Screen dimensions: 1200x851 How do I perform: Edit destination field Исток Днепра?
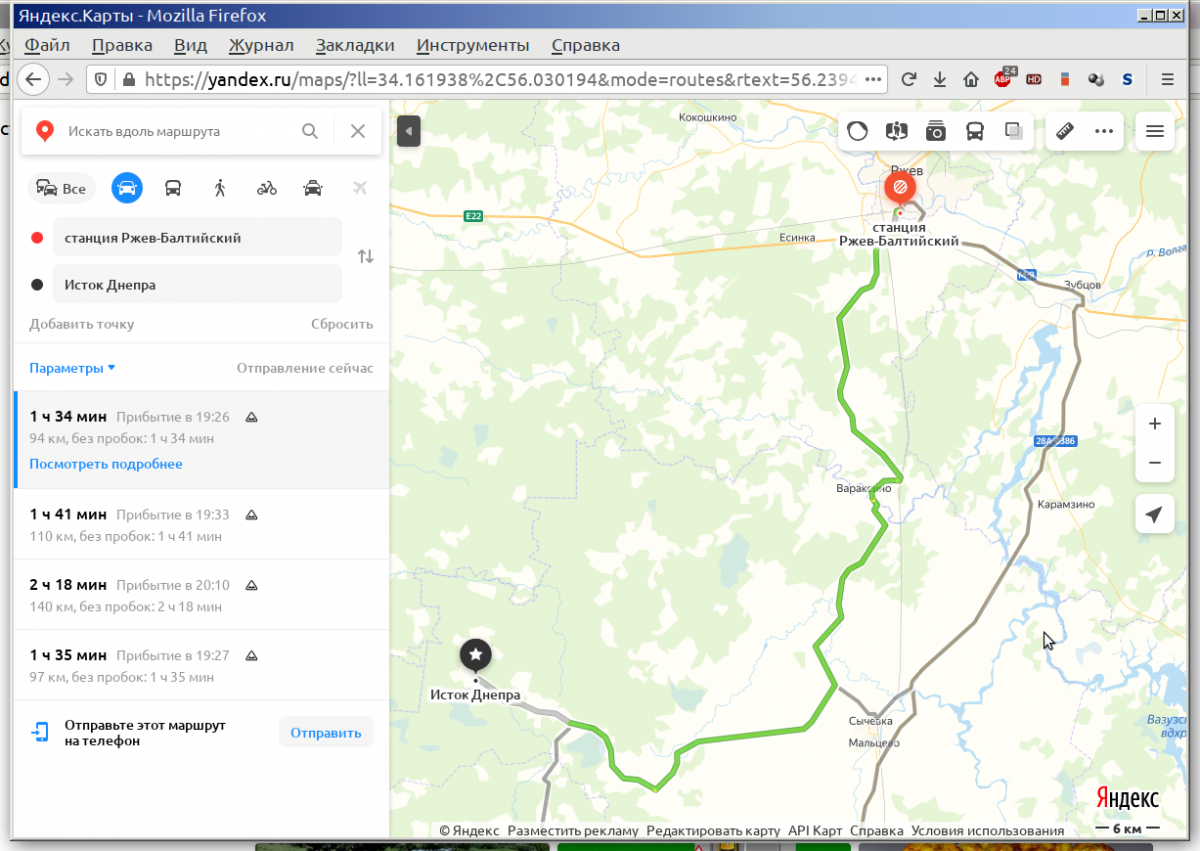198,284
